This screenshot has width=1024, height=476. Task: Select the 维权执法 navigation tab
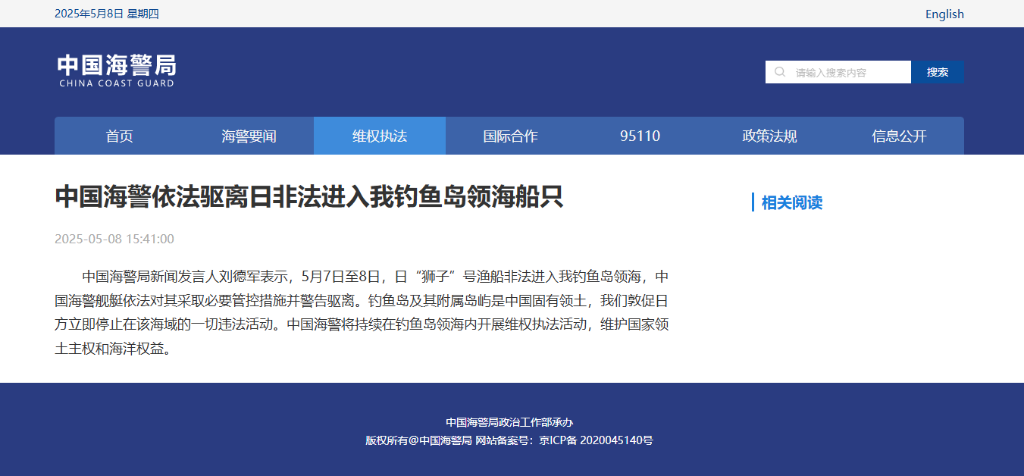click(x=379, y=136)
